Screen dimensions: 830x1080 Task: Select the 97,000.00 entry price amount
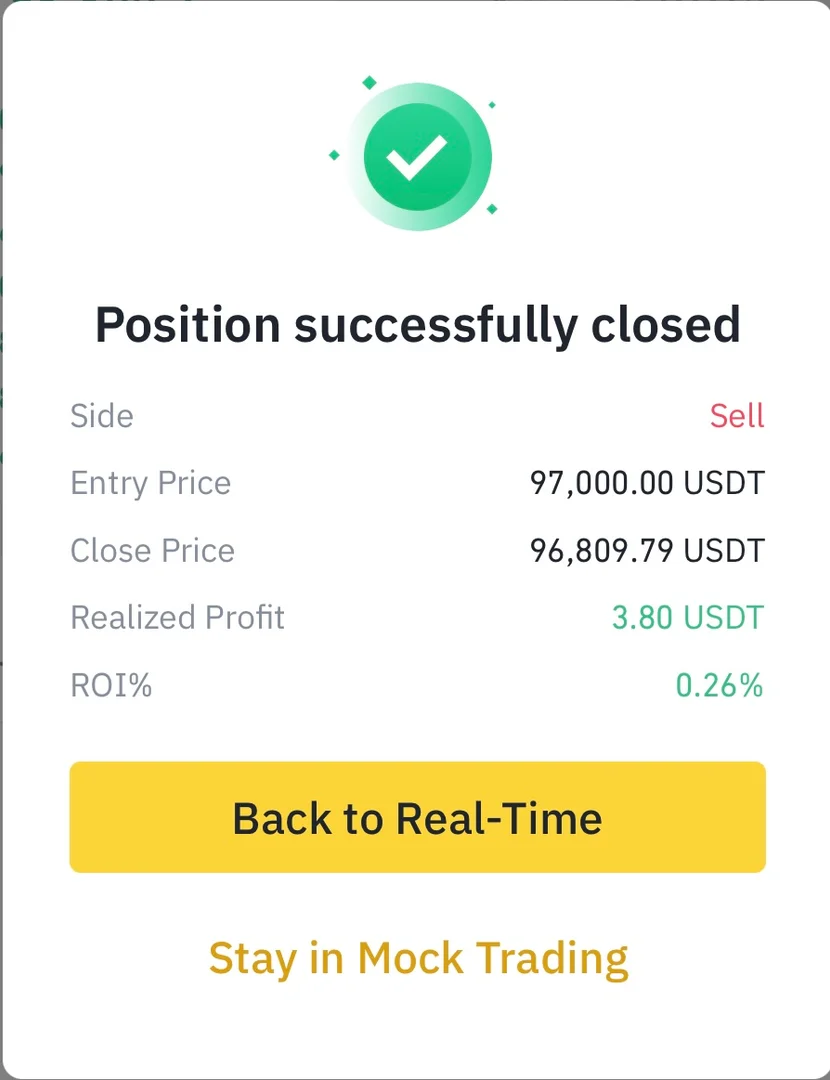click(x=601, y=483)
